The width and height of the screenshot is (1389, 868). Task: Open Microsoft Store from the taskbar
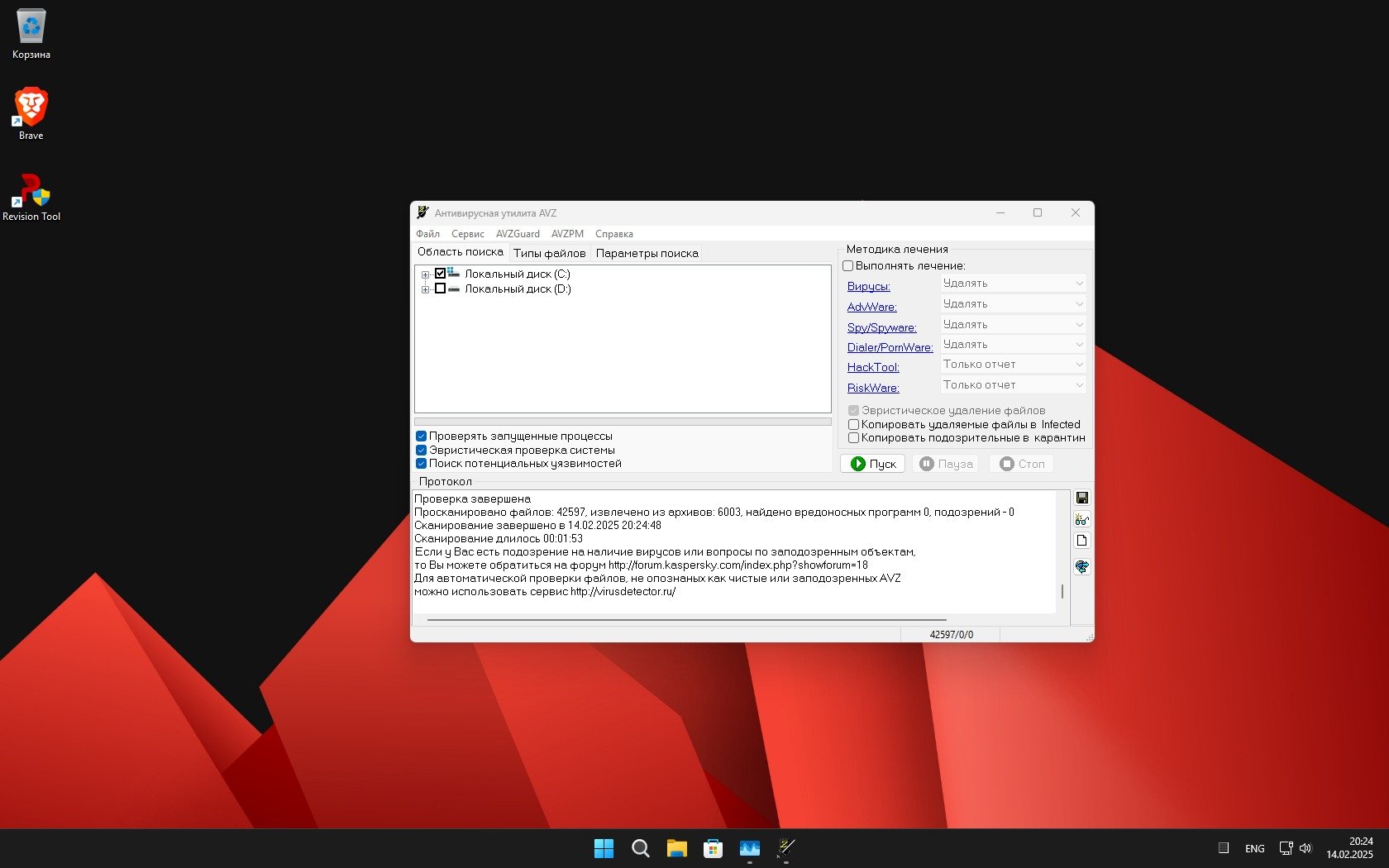[x=713, y=848]
